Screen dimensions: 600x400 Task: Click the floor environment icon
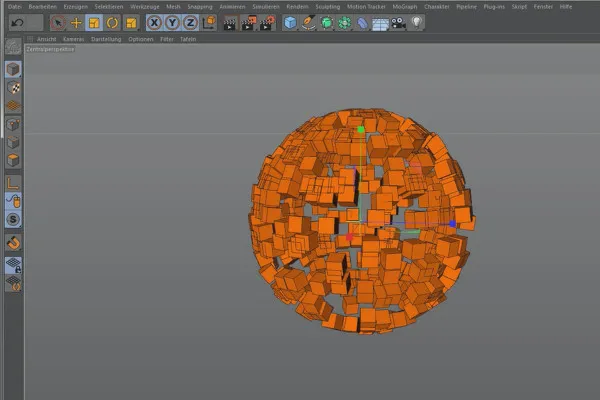coord(380,24)
